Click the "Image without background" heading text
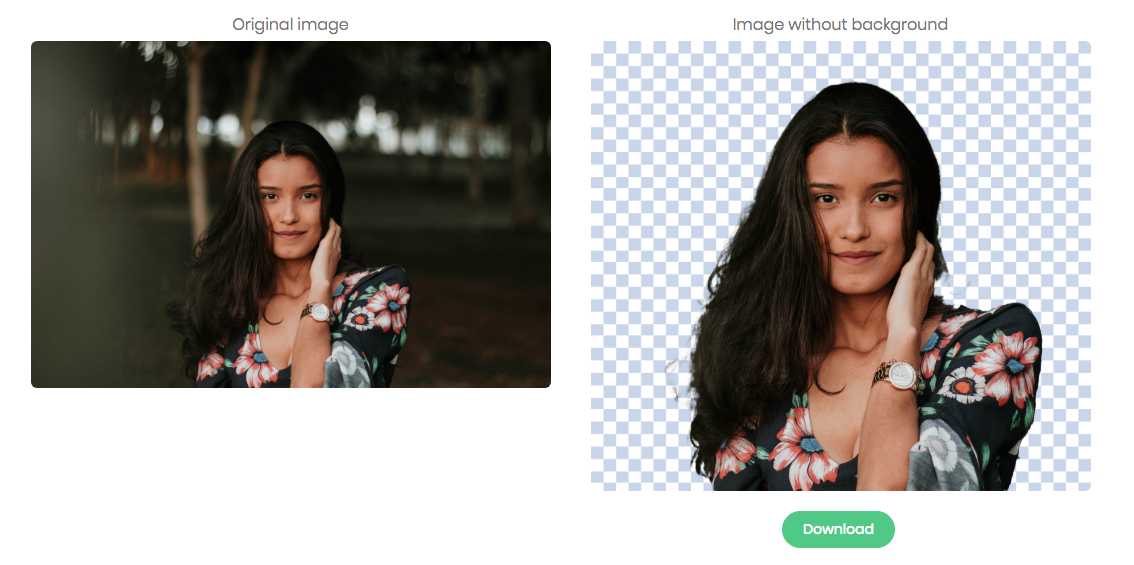The image size is (1134, 565). (x=840, y=25)
